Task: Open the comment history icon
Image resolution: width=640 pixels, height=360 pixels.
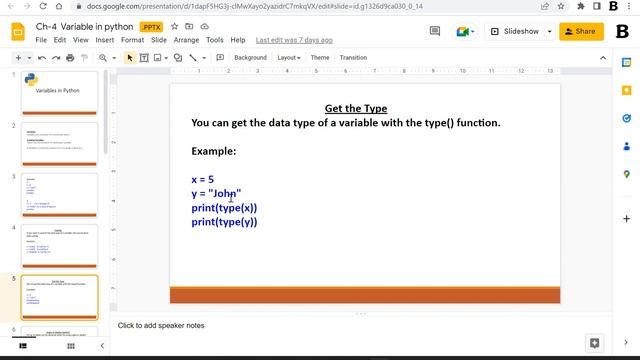Action: (435, 31)
